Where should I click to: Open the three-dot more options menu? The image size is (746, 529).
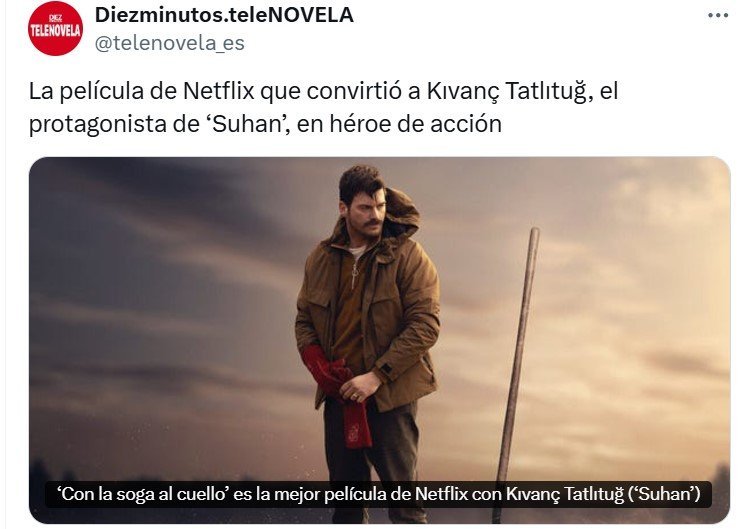718,16
